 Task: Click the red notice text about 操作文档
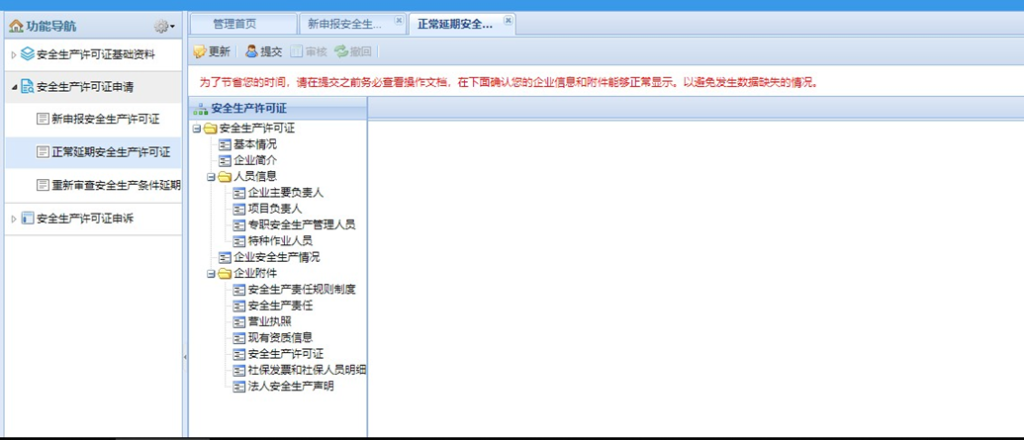click(509, 84)
